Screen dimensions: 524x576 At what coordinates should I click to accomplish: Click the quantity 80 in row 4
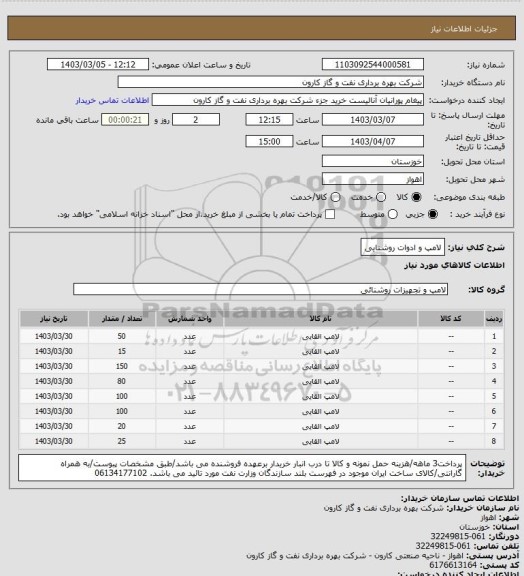[x=122, y=381]
